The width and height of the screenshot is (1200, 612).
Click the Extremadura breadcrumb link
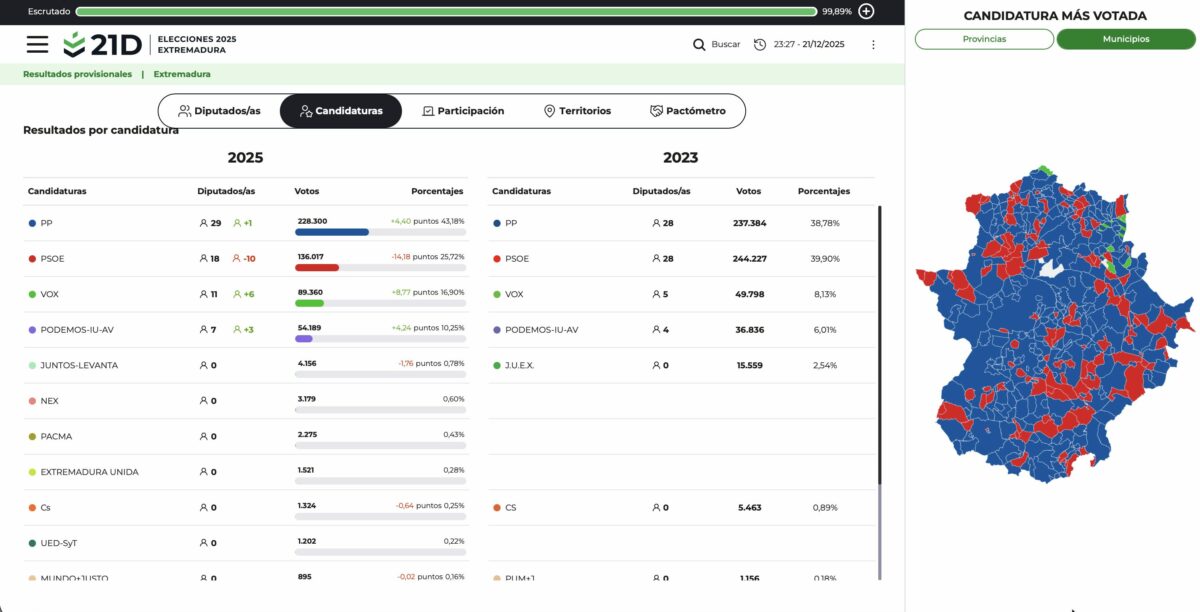[x=182, y=74]
